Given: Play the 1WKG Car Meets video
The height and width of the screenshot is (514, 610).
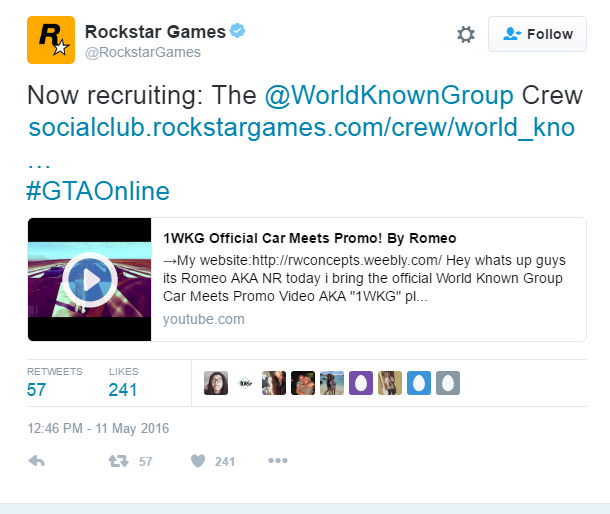Looking at the screenshot, I should 89,279.
